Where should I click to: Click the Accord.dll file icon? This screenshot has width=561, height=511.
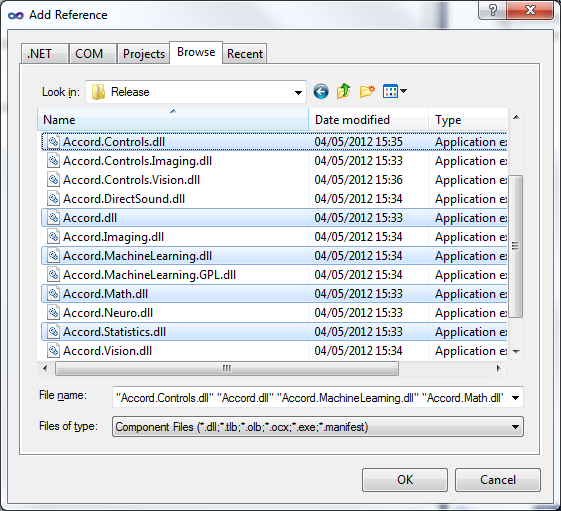tap(53, 218)
